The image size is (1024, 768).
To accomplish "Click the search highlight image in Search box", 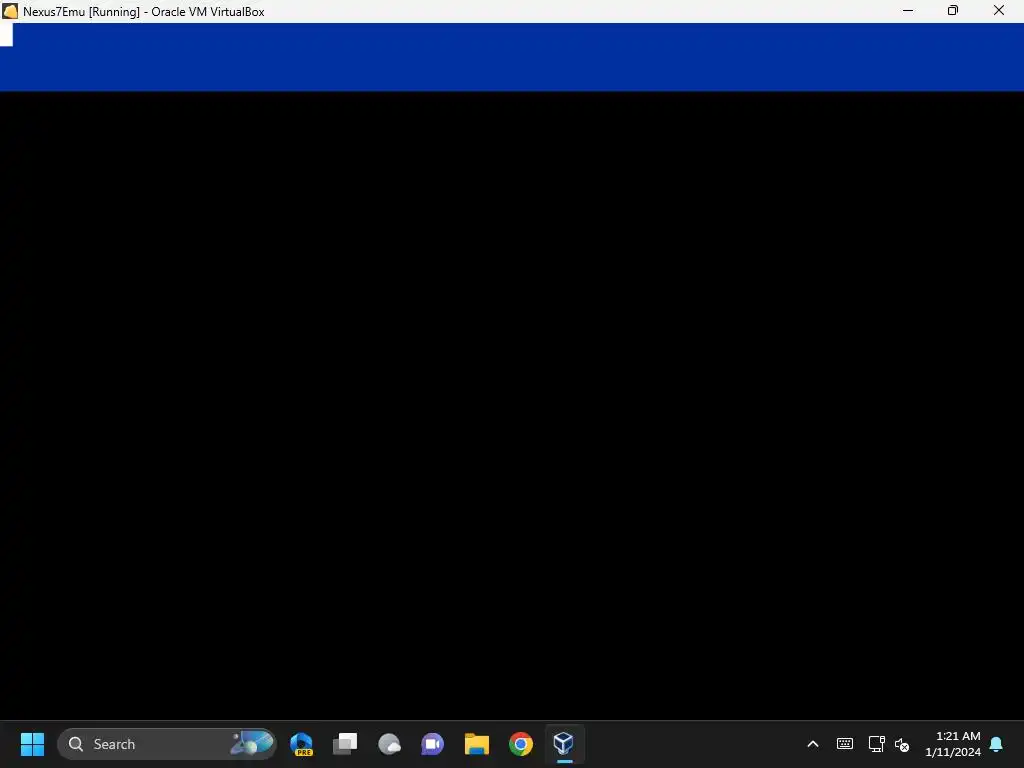I will pyautogui.click(x=251, y=743).
